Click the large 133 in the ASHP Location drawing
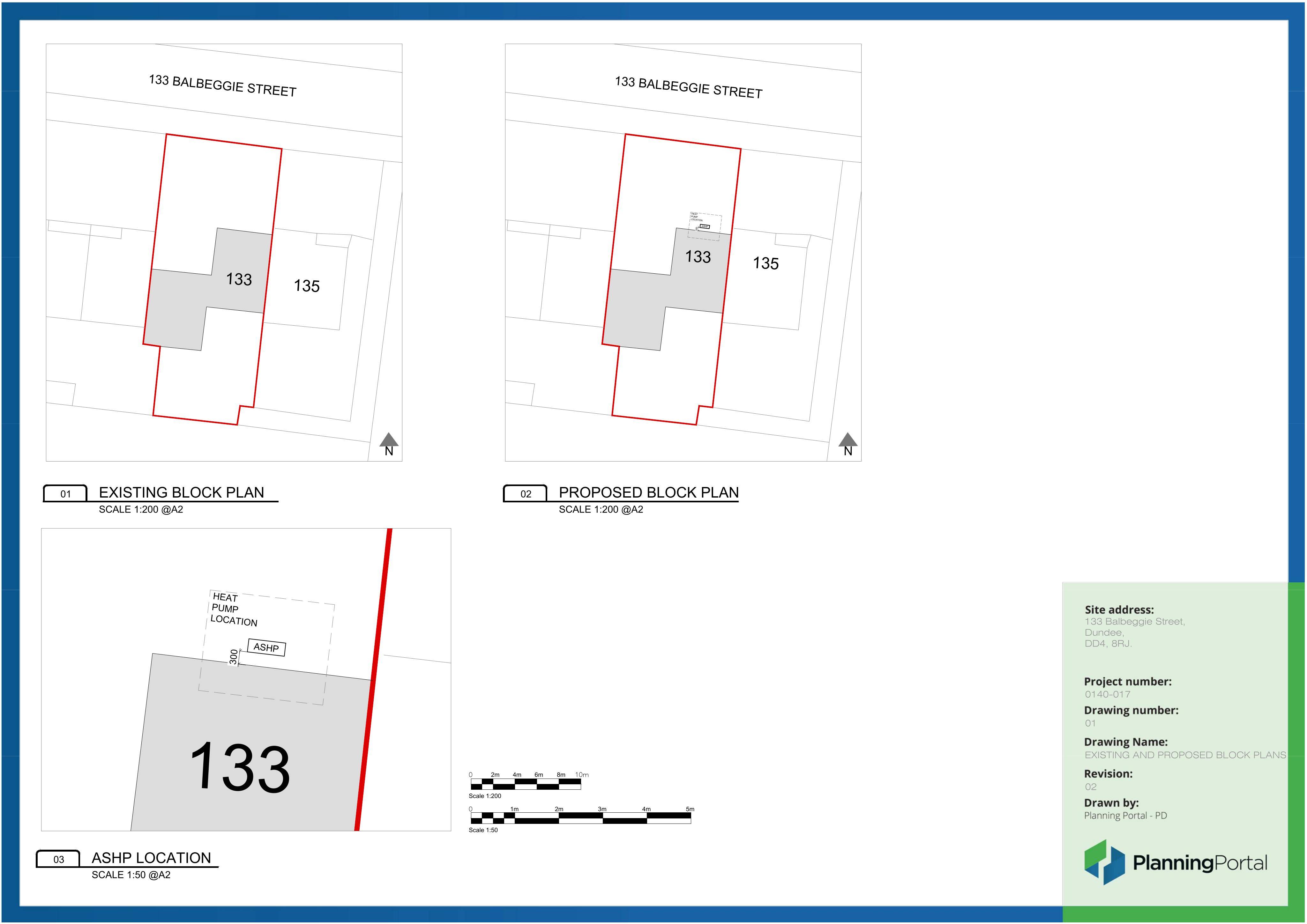 click(x=240, y=766)
